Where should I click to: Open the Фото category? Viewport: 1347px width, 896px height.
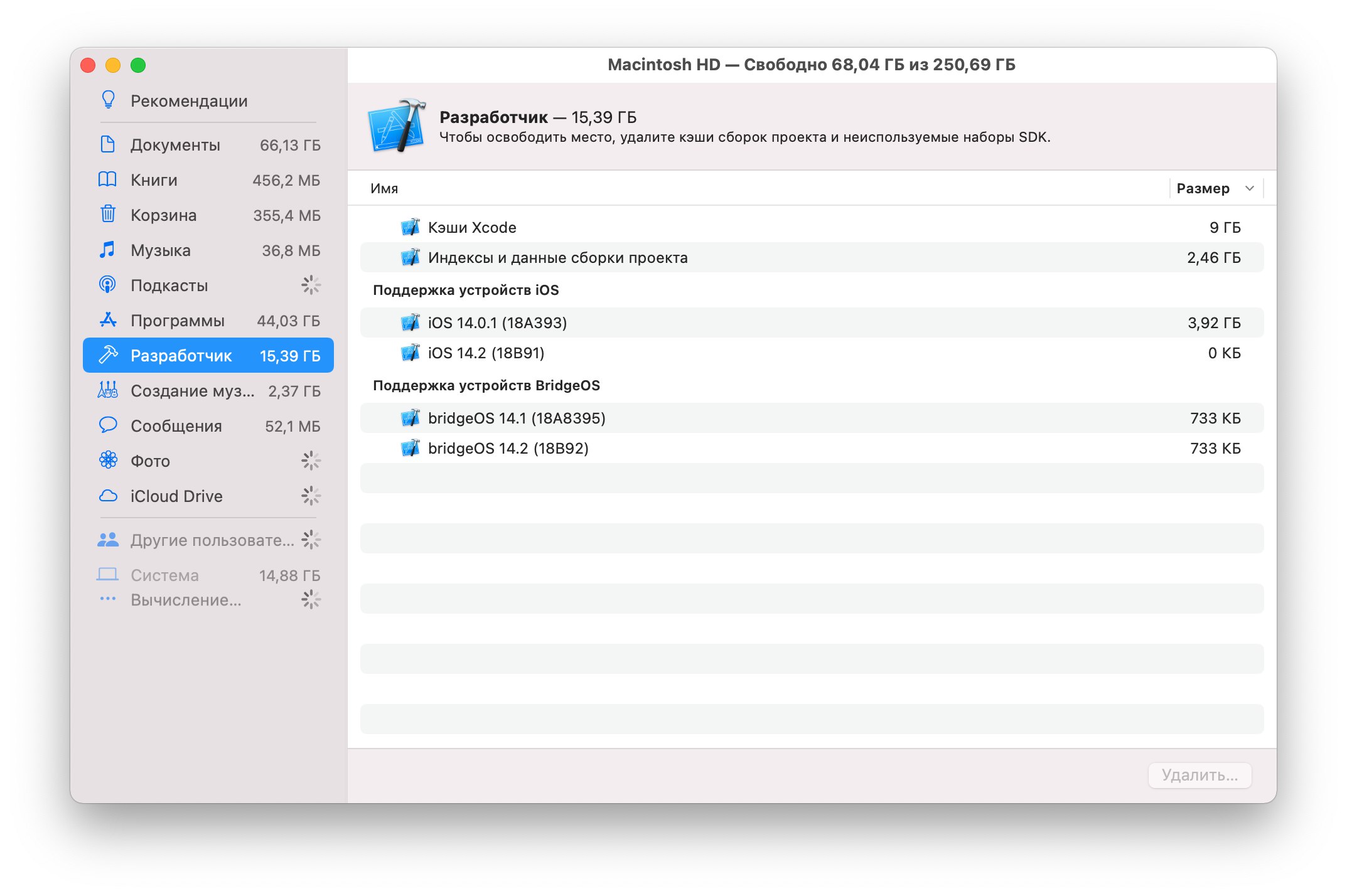tap(208, 461)
